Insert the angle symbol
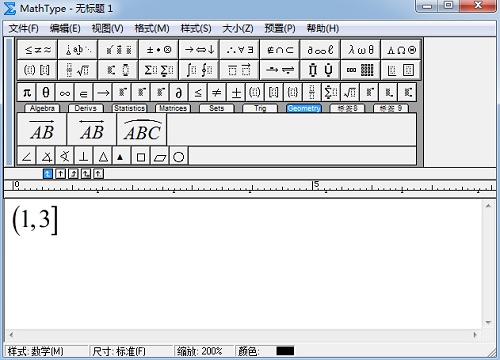Screen dimensions: 500x360 [27, 156]
